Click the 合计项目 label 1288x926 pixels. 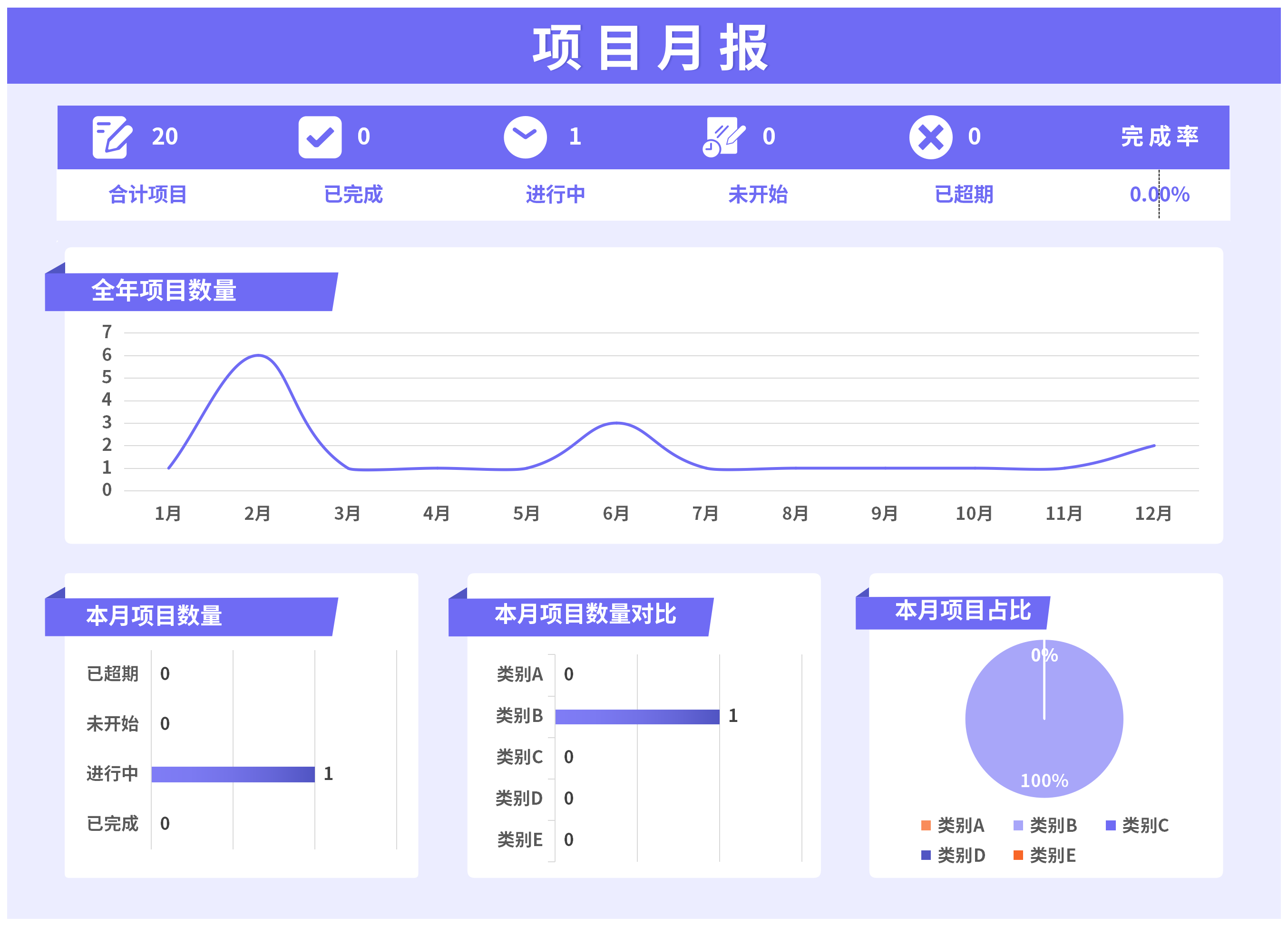147,194
